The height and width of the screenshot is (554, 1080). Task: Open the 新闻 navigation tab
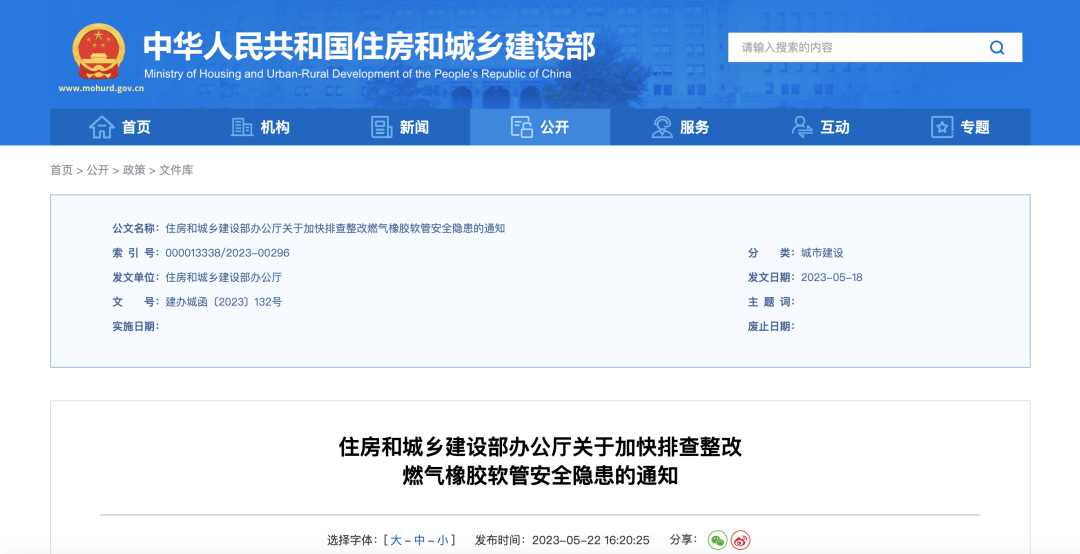[x=400, y=127]
